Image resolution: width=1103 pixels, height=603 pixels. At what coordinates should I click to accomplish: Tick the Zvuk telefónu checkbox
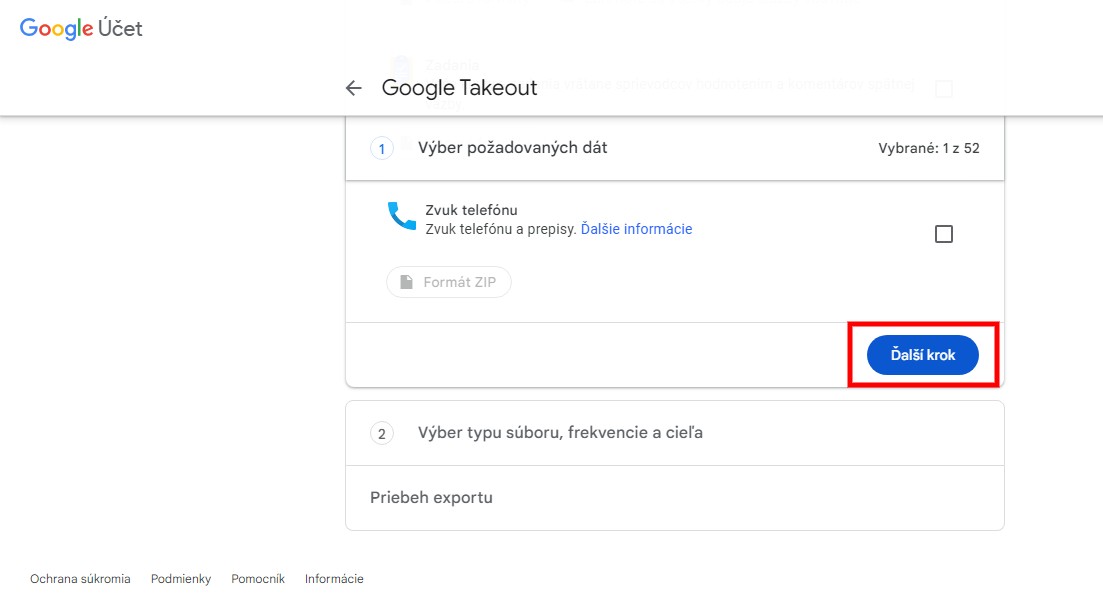coord(944,234)
